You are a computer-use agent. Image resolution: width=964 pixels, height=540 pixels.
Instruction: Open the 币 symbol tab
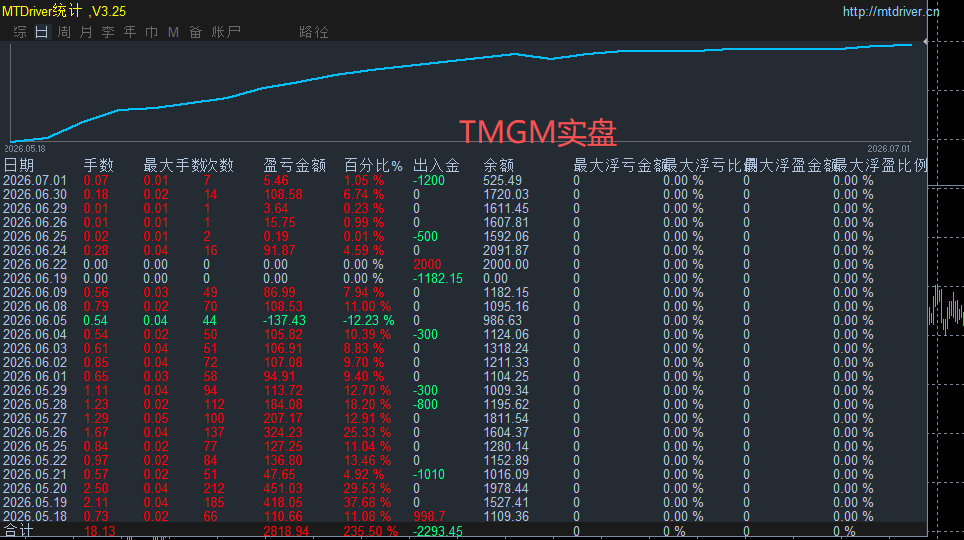(x=152, y=32)
